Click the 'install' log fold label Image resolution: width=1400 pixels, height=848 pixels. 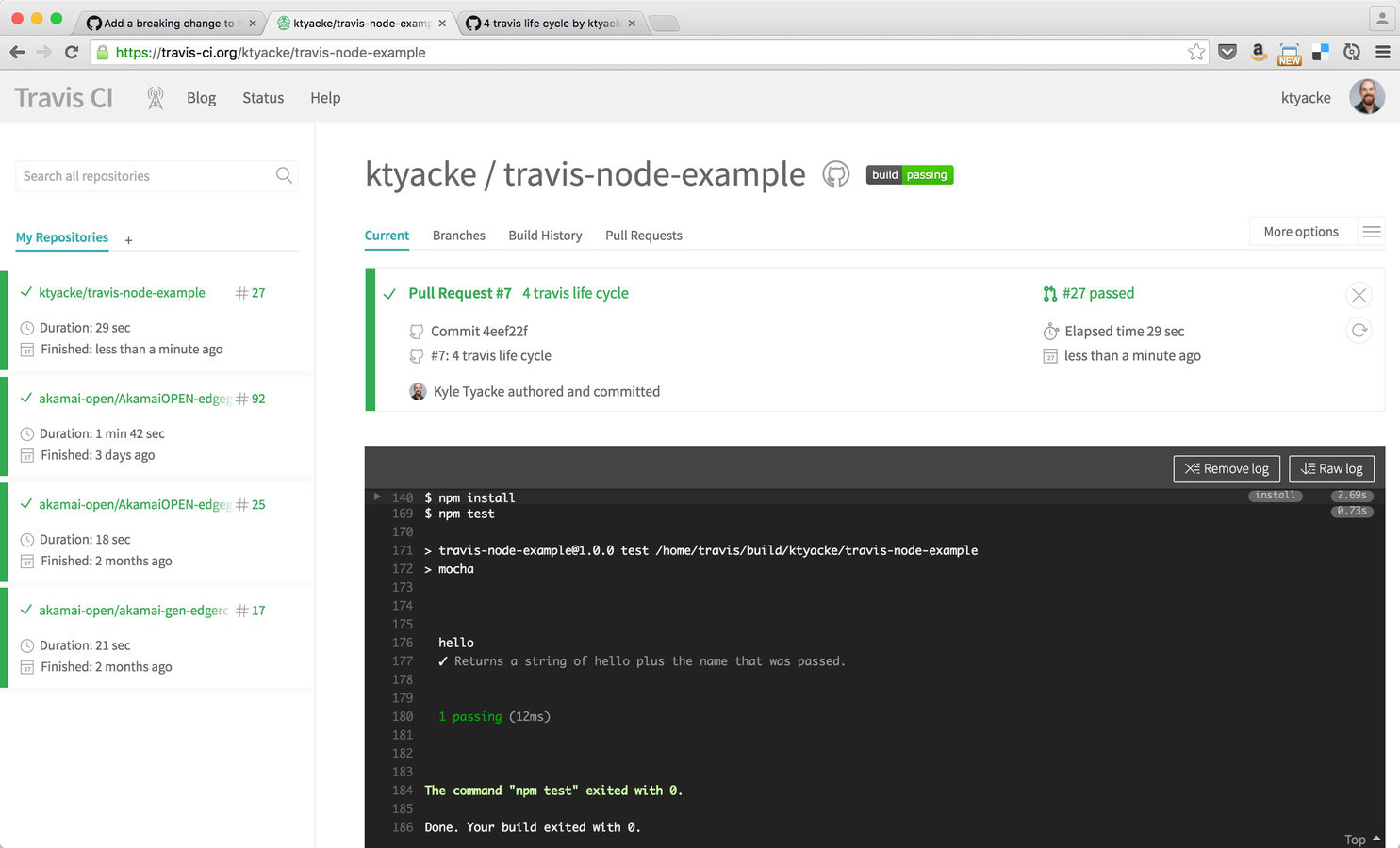[x=1276, y=496]
